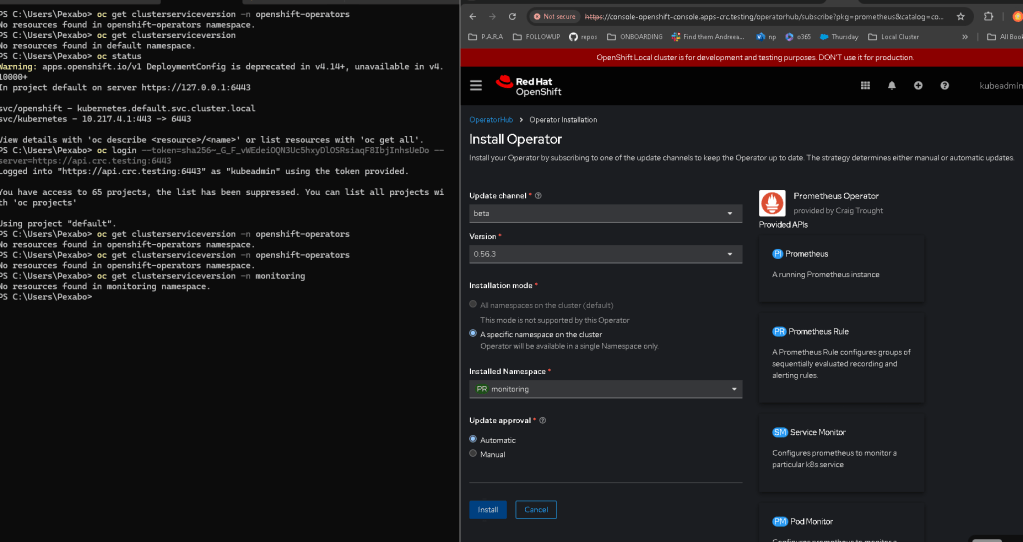Open the notifications bell icon

[891, 85]
